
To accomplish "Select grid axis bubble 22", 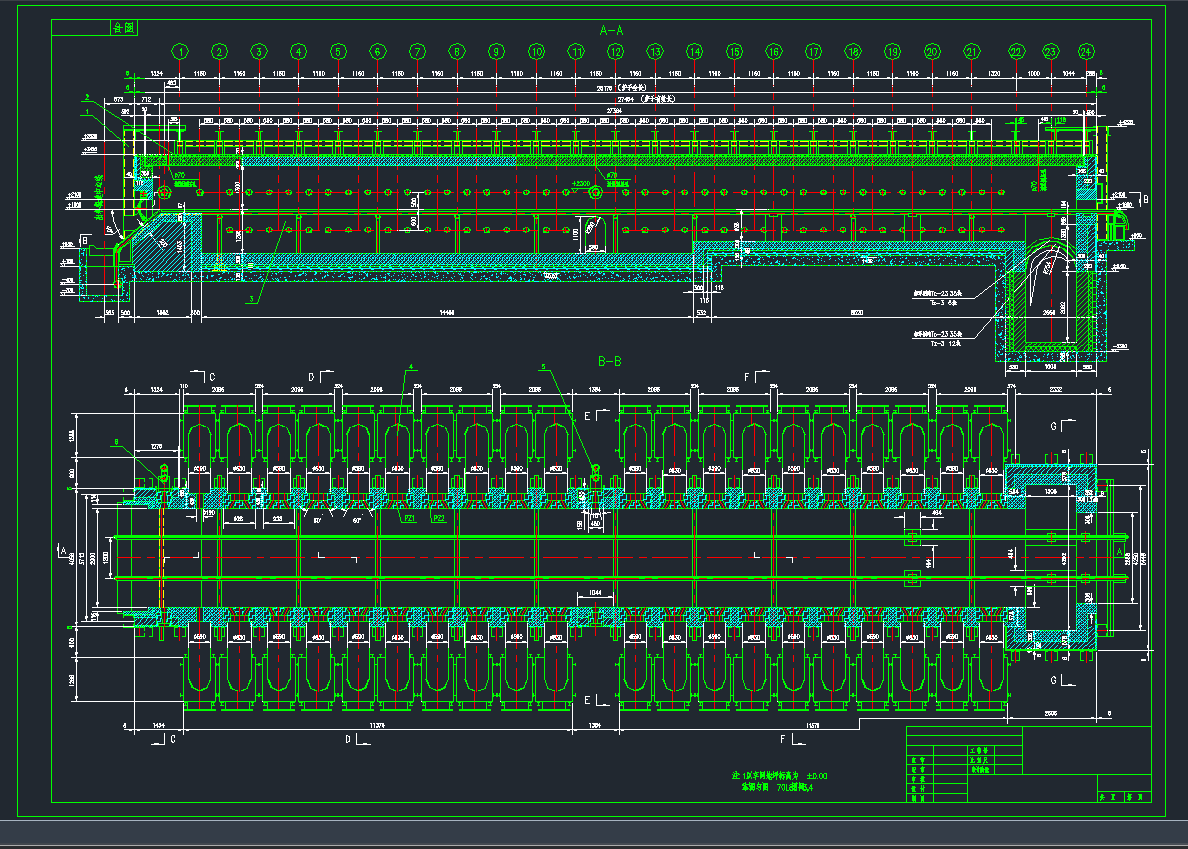I will tap(1017, 51).
